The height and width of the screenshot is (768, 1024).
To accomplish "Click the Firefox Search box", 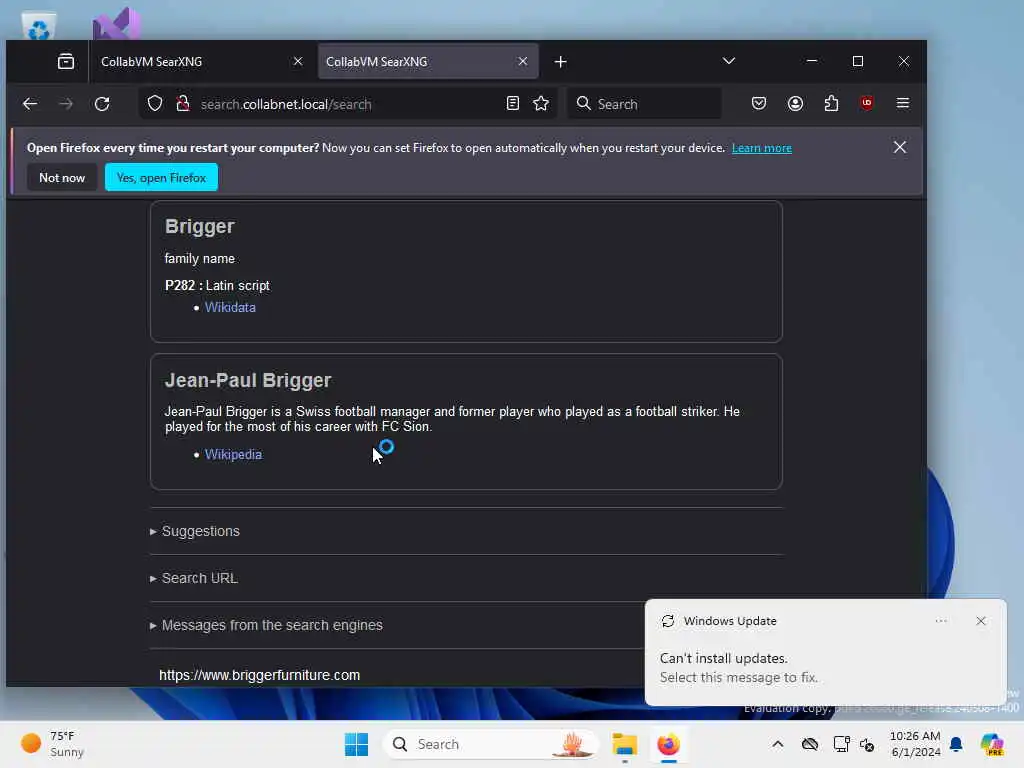I will 644,104.
